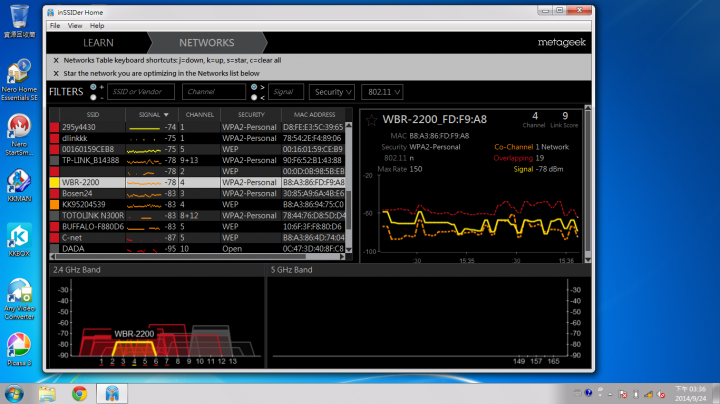Screen dimensions: 720x404
Task: Select the less-than signal filter radio
Action: [254, 97]
